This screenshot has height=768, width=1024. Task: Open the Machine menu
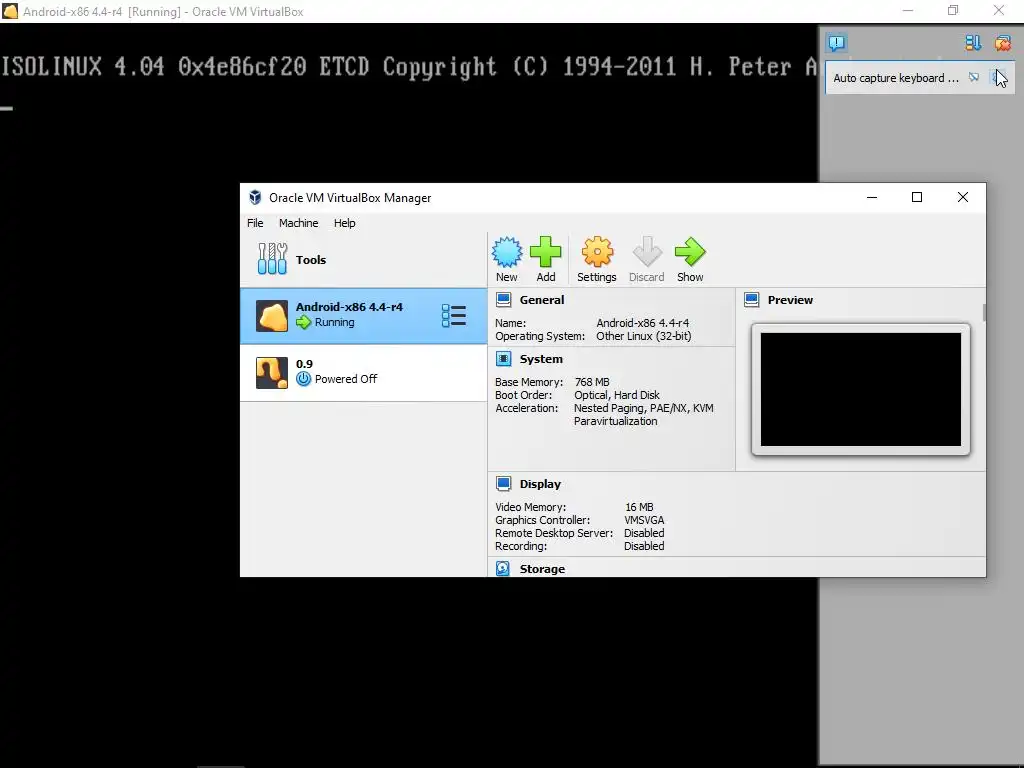point(298,223)
